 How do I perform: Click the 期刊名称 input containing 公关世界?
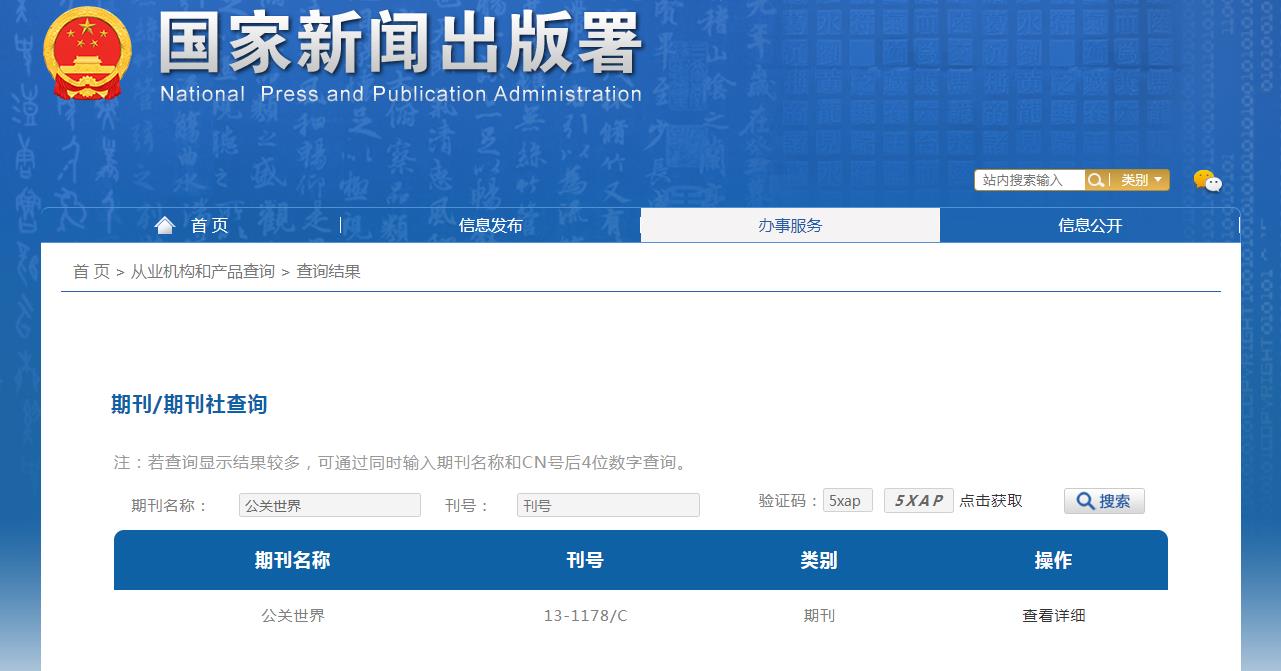[x=329, y=505]
